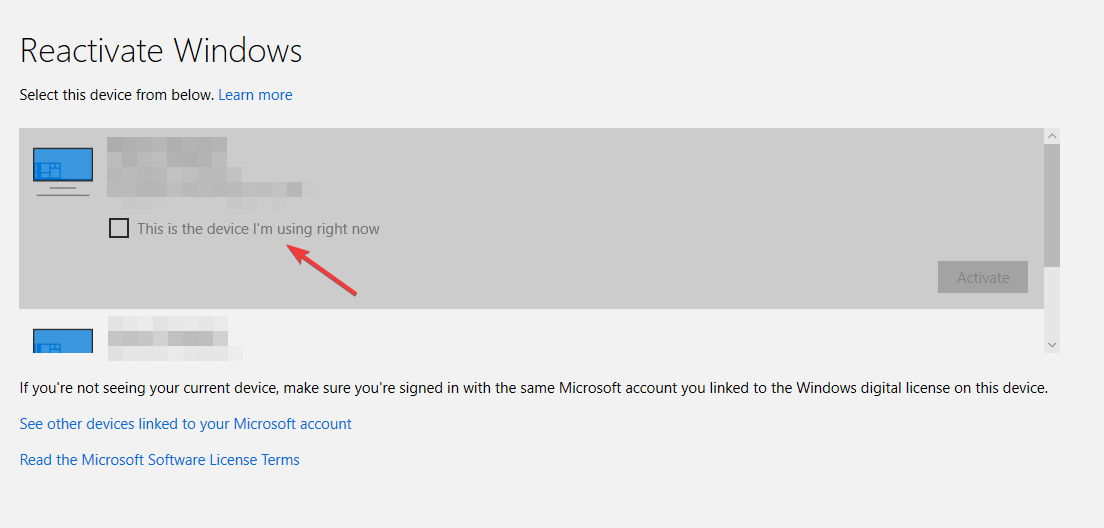The width and height of the screenshot is (1104, 528).
Task: Click the 'Reactivate Windows' heading
Action: coord(161,51)
